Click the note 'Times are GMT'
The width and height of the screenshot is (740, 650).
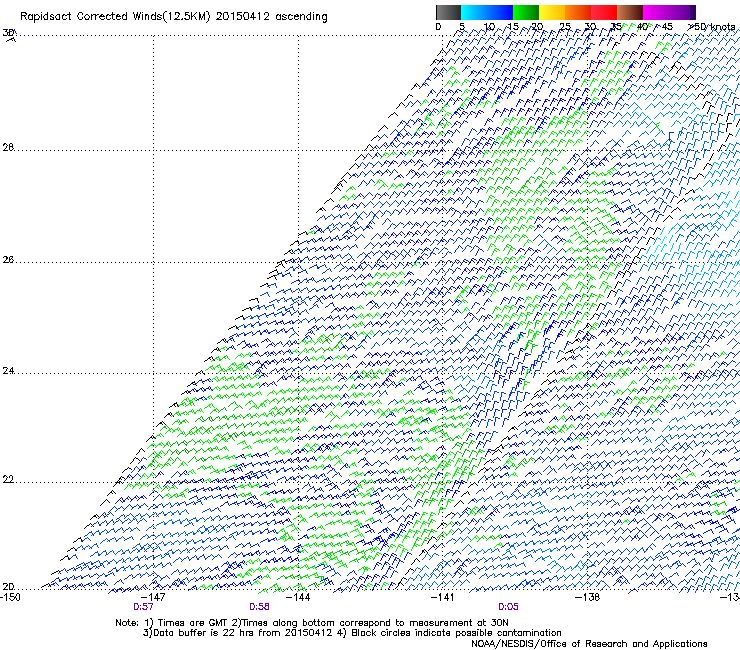[x=192, y=623]
